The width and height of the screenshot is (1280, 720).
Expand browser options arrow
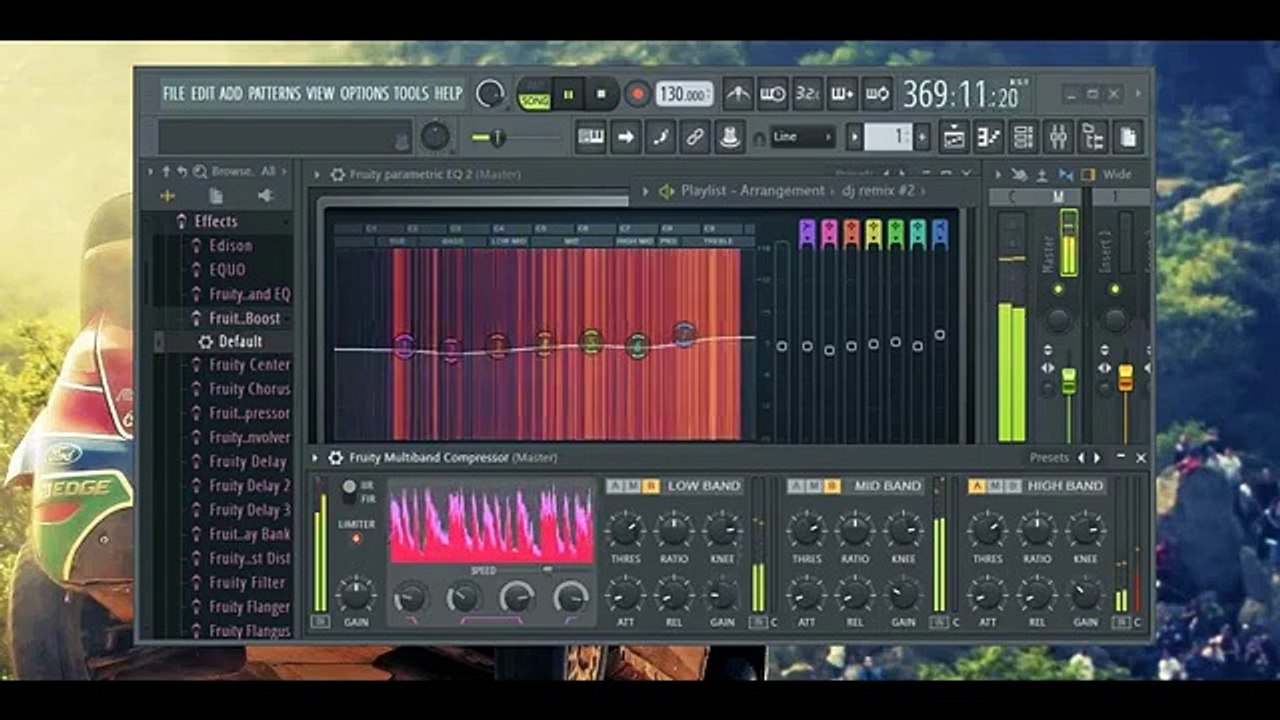[150, 171]
